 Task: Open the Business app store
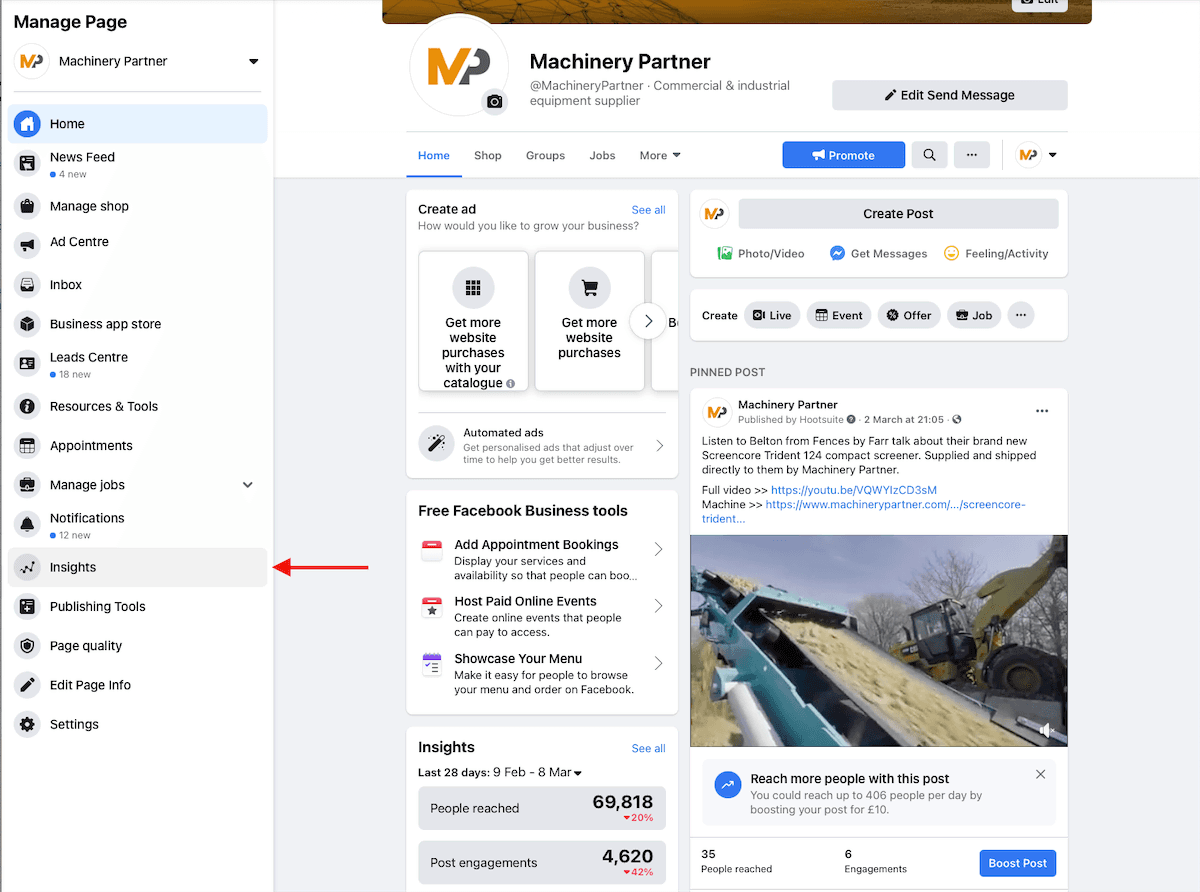tap(105, 323)
